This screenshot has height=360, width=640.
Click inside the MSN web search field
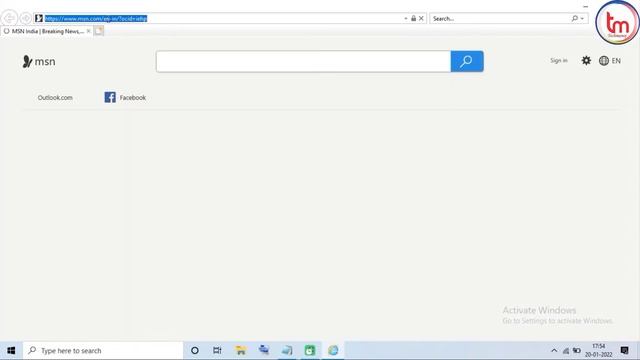(x=303, y=61)
